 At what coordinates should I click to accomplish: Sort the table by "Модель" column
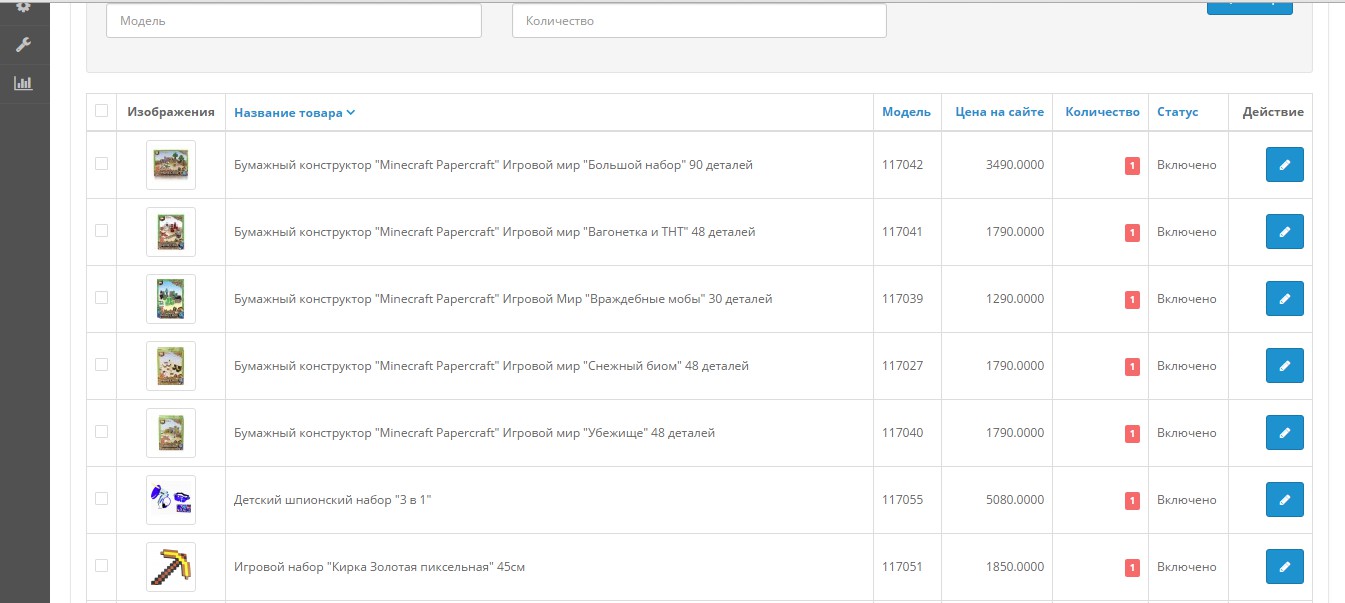click(x=906, y=112)
